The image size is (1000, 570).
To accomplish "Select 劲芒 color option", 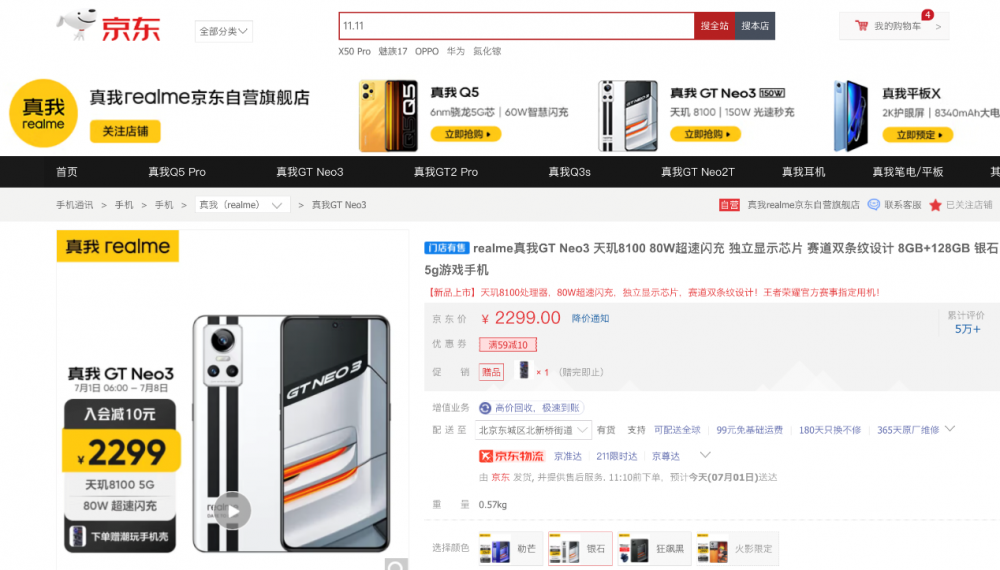I will [x=511, y=548].
